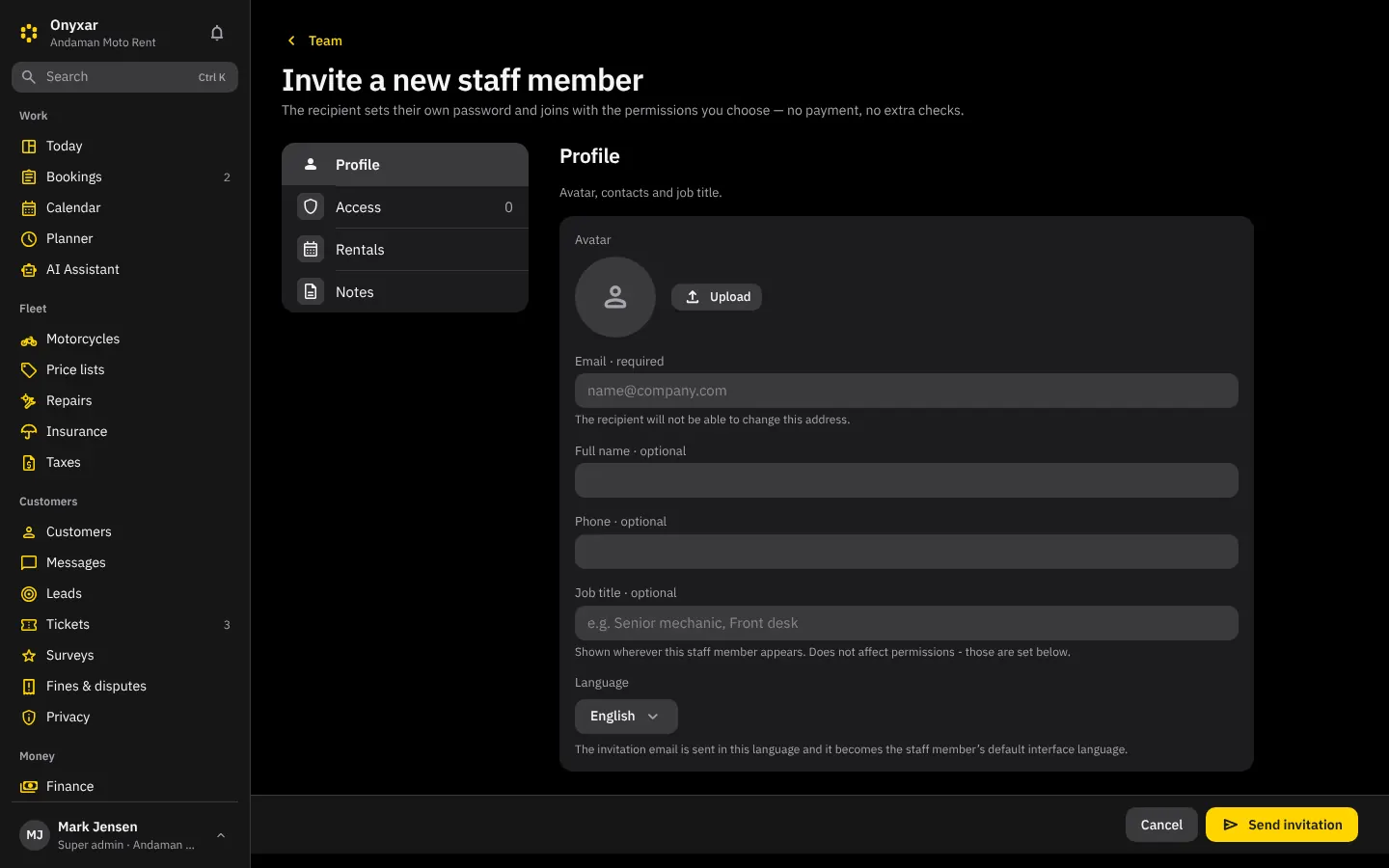Click the Onyxar logo icon
The height and width of the screenshot is (868, 1389).
[x=29, y=33]
